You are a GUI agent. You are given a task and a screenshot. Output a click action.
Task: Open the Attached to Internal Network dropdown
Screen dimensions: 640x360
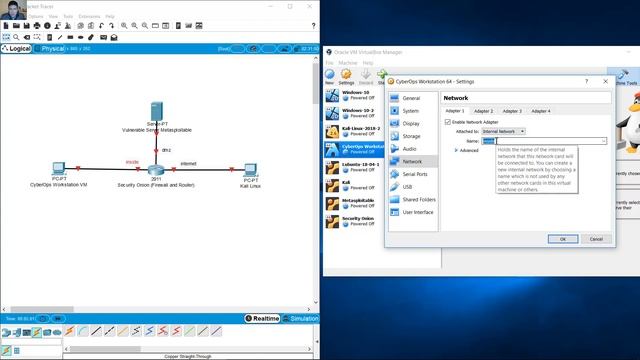tap(503, 131)
